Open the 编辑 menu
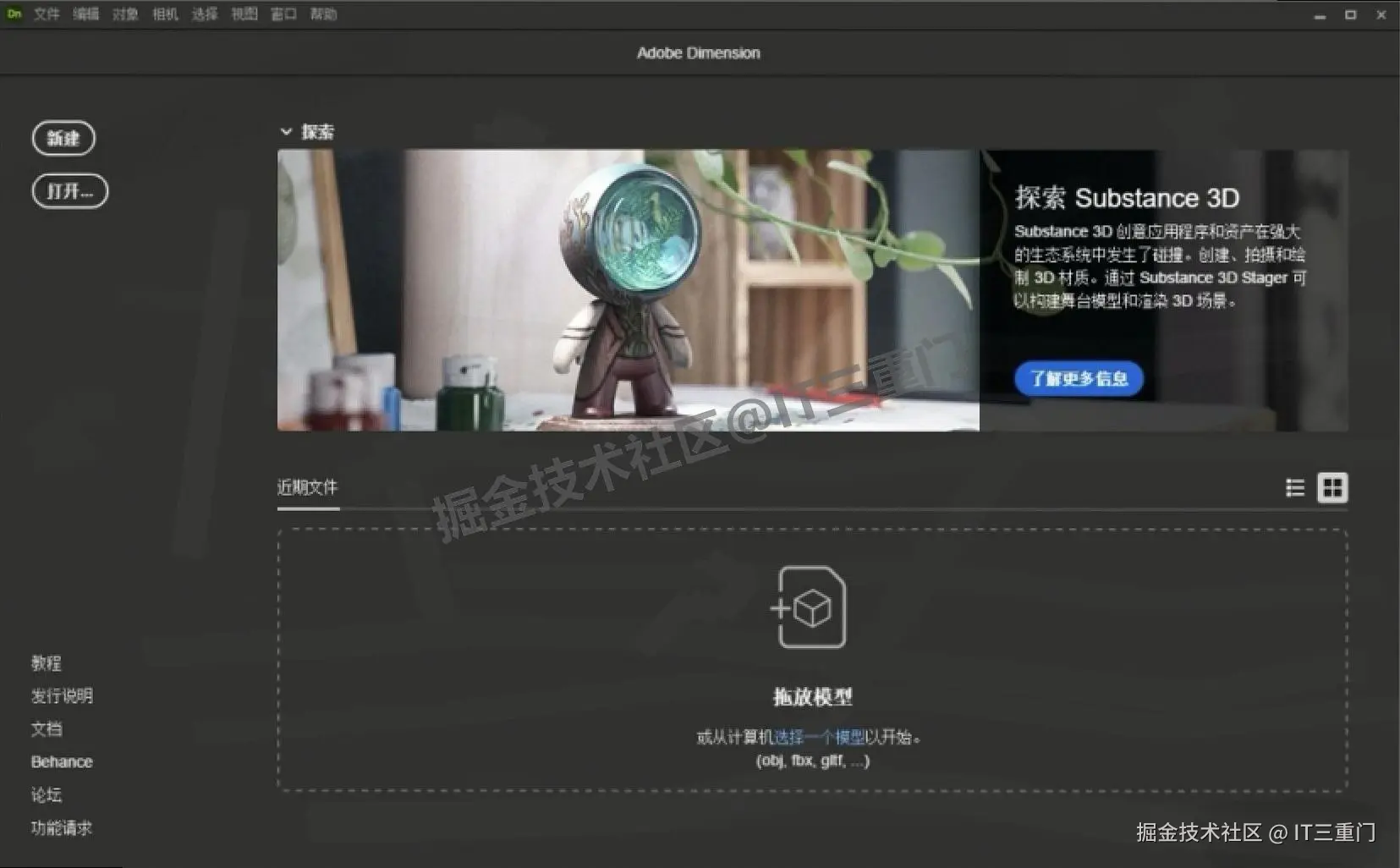 click(x=85, y=14)
